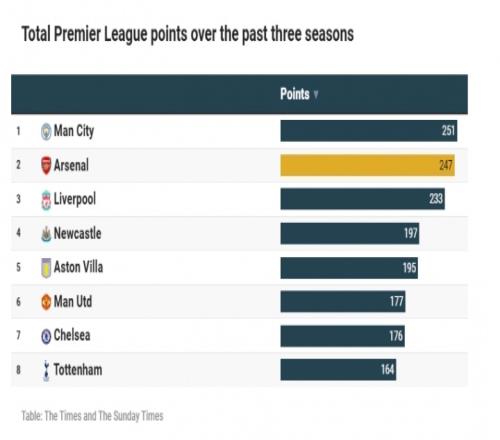Click the Aston Villa club crest
Image resolution: width=500 pixels, height=440 pixels.
pyautogui.click(x=46, y=268)
